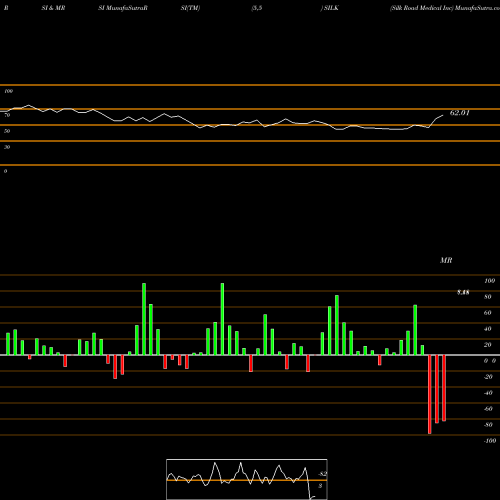Image resolution: width=500 pixels, height=500 pixels.
Task: Click the -20 axis label on MR chart
Action: tap(488, 377)
